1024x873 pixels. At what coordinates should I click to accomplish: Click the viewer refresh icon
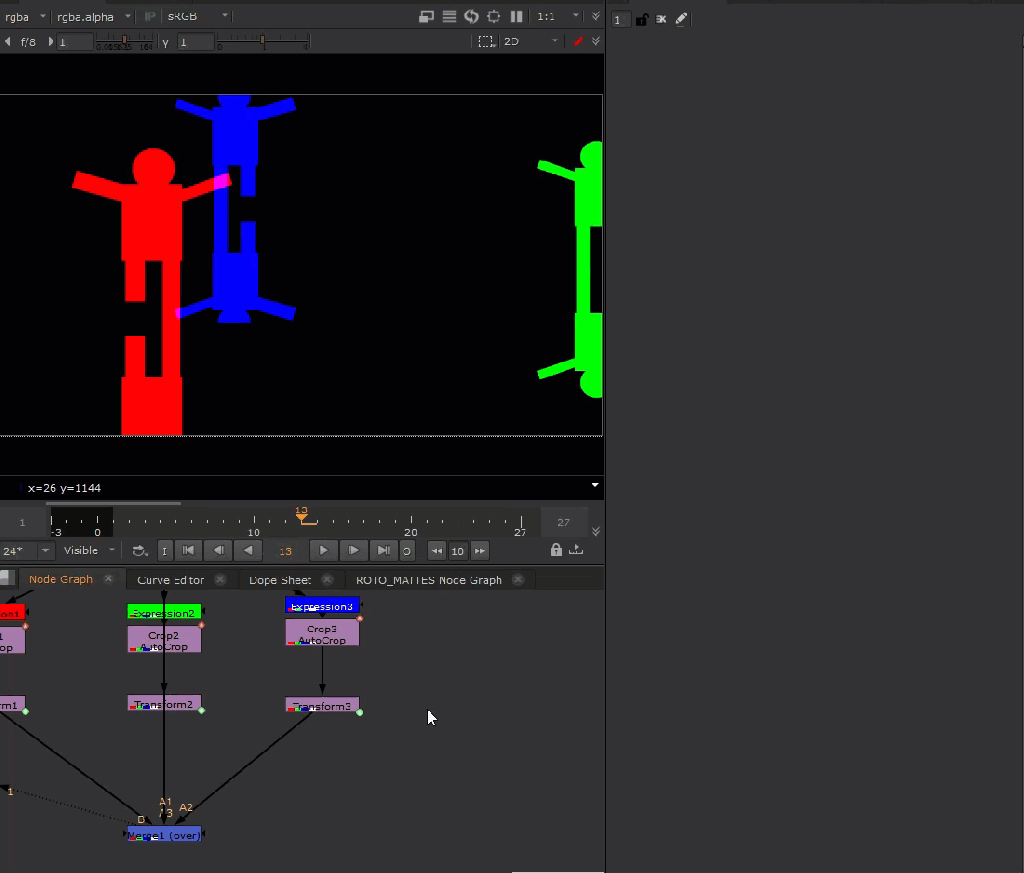472,17
